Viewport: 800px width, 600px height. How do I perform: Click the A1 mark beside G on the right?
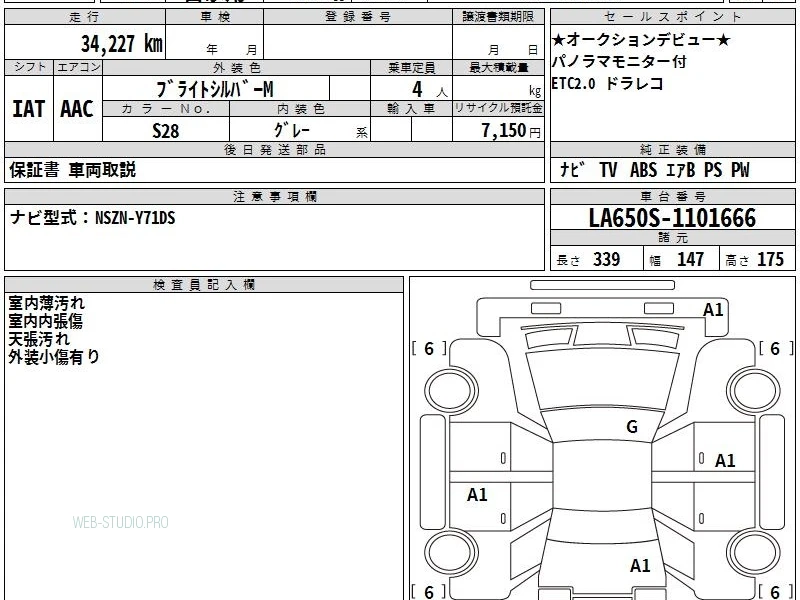[x=725, y=461]
